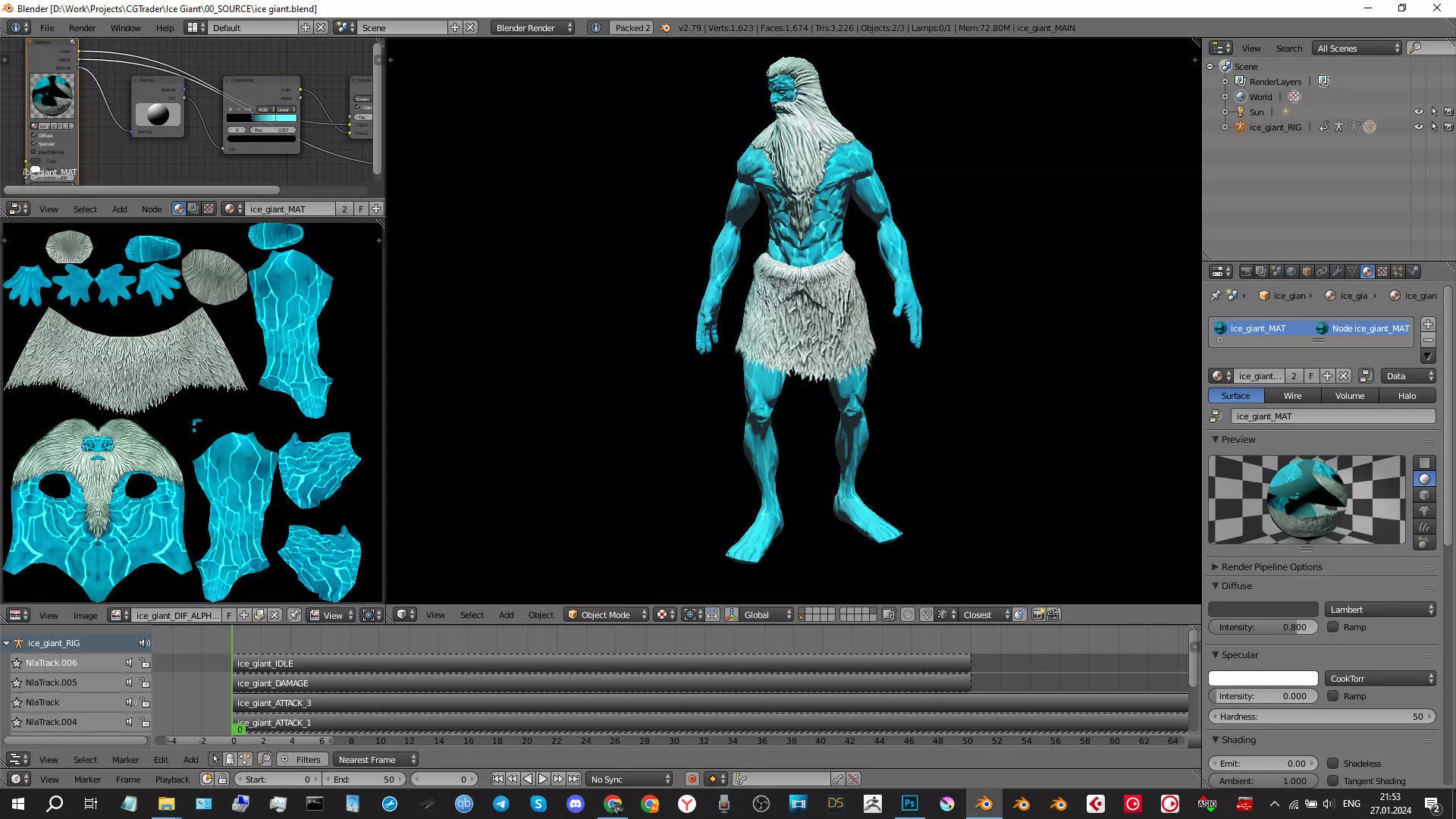Open the Render camera properties tab
This screenshot has width=1456, height=819.
click(1246, 271)
